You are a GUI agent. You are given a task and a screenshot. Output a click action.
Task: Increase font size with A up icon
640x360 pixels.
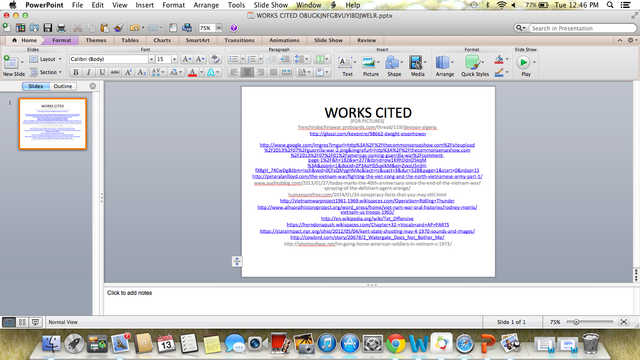[x=187, y=59]
